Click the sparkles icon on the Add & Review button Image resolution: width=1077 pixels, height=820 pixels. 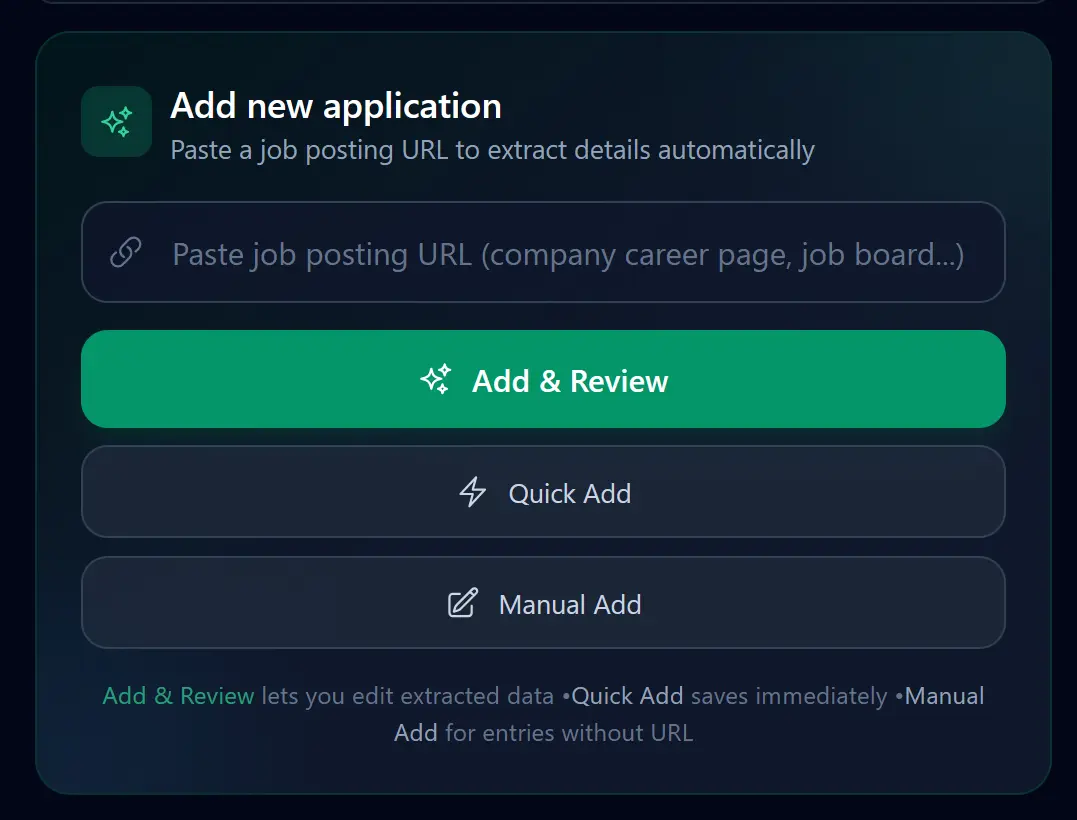[x=434, y=379]
